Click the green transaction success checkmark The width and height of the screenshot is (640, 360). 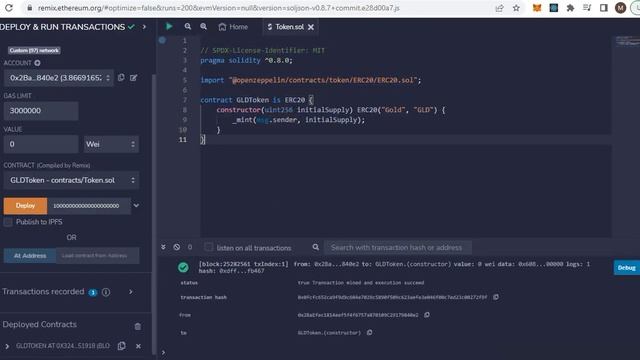[183, 267]
